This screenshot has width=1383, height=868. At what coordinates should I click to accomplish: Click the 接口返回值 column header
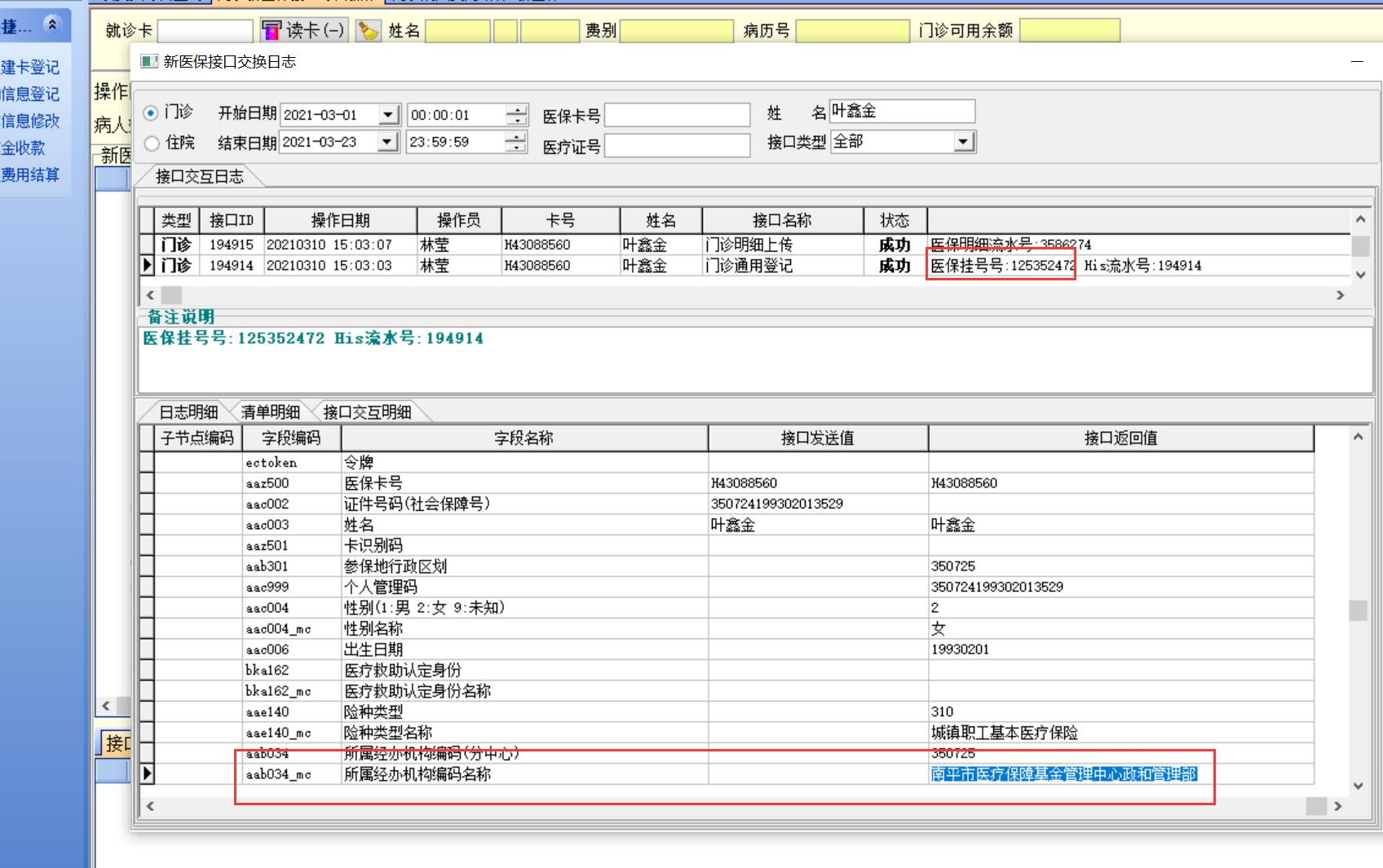coord(1120,438)
